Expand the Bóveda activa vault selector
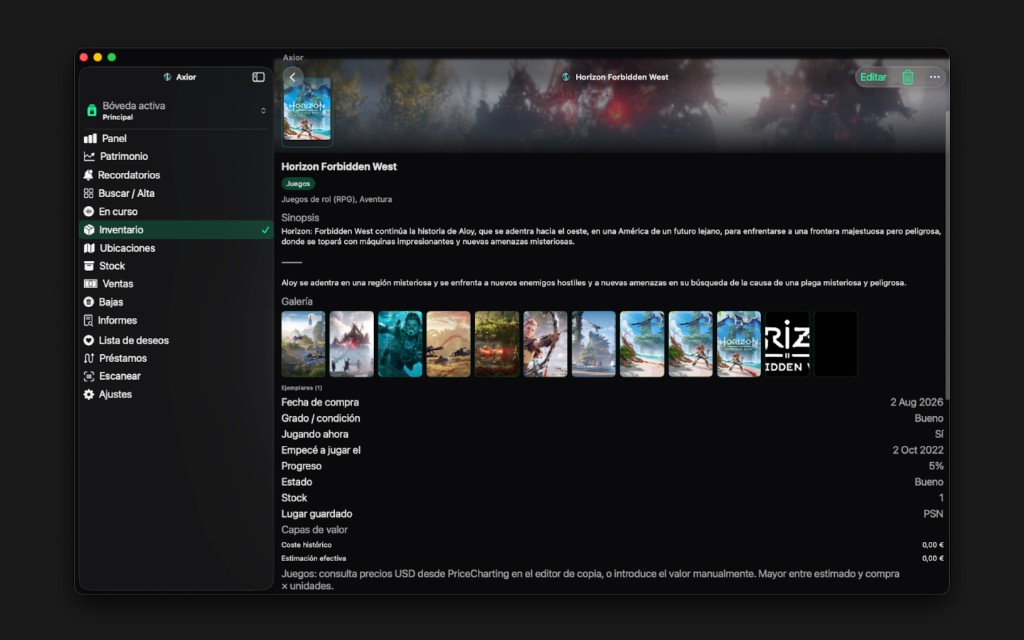This screenshot has height=640, width=1024. [x=176, y=111]
